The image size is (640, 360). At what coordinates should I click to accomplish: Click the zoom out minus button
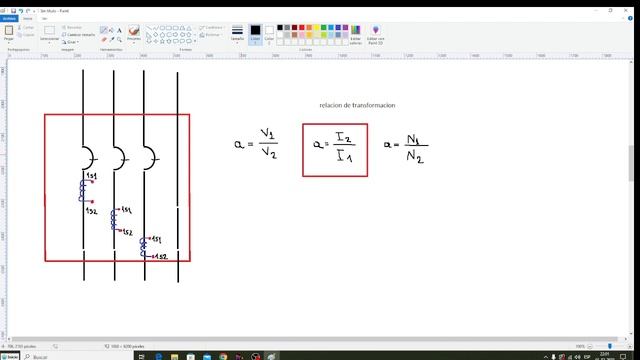[590, 346]
